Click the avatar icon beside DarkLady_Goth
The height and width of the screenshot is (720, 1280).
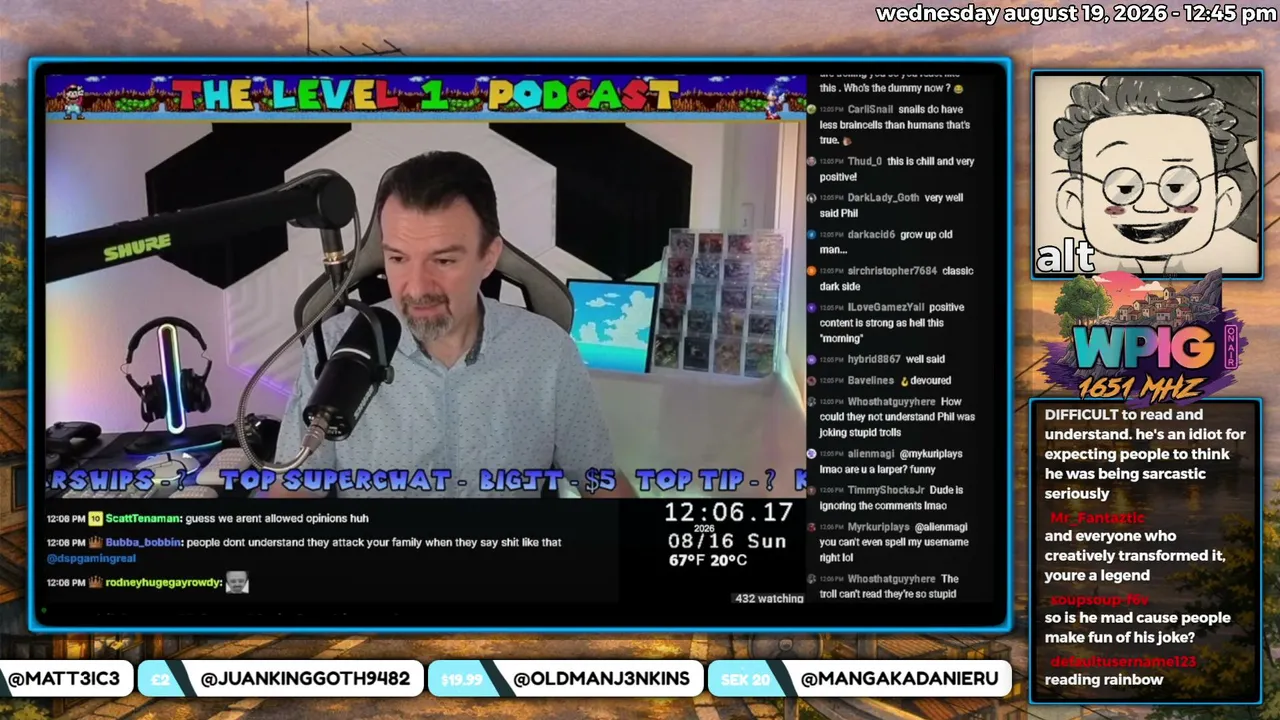pos(811,198)
